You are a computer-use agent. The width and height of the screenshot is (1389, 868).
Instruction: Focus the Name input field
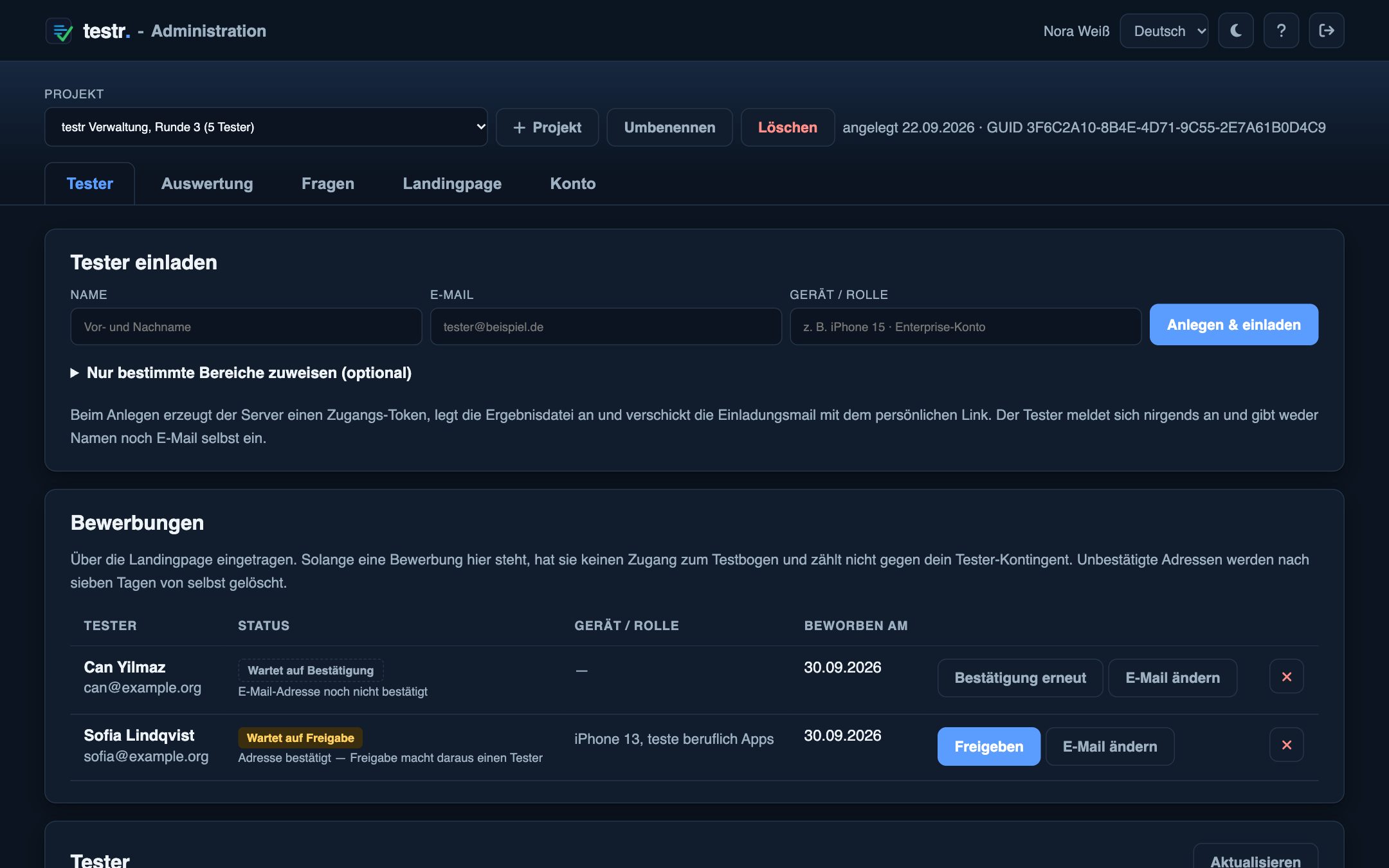(246, 327)
